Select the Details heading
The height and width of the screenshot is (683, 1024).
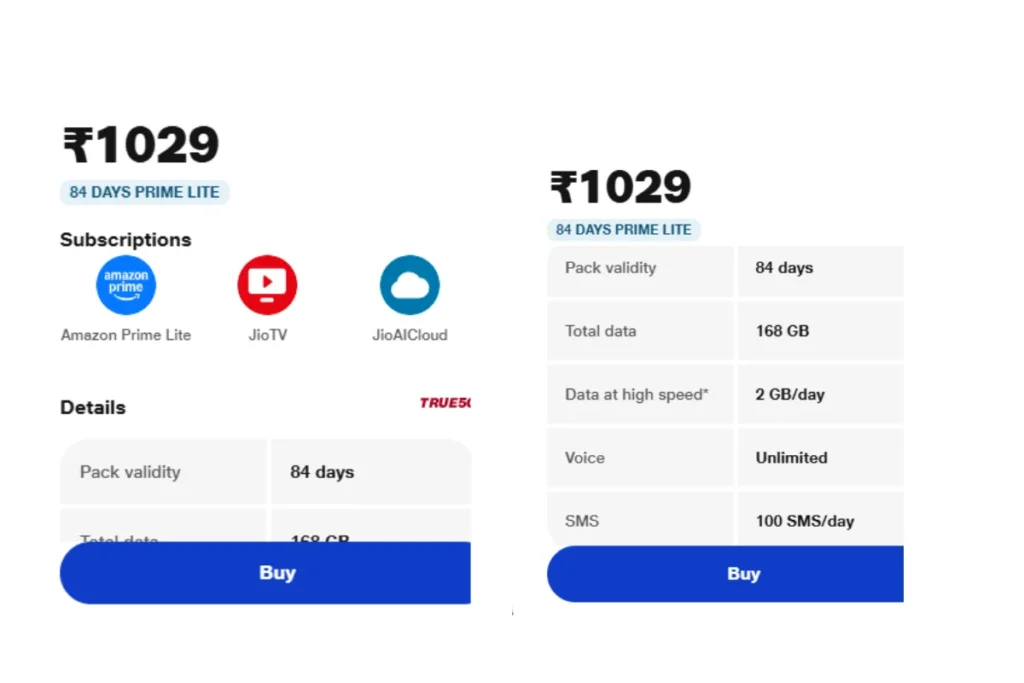click(x=93, y=407)
